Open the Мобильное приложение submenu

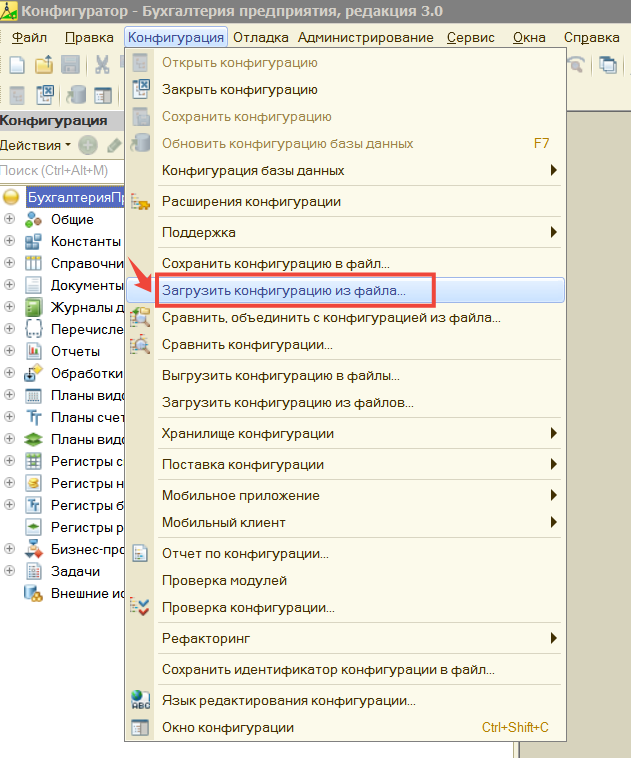(x=345, y=496)
